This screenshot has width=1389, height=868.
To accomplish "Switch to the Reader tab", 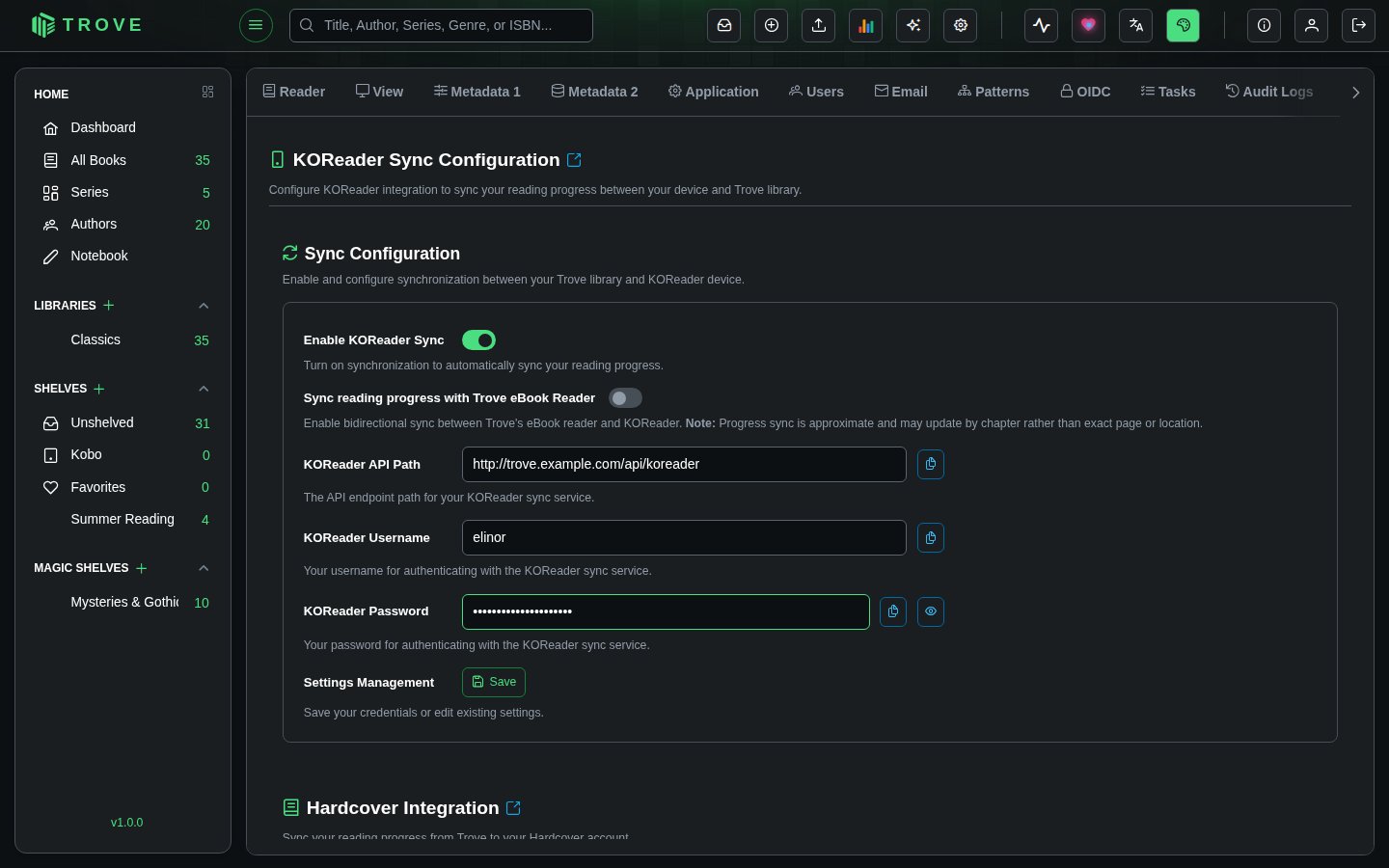I will [x=294, y=92].
